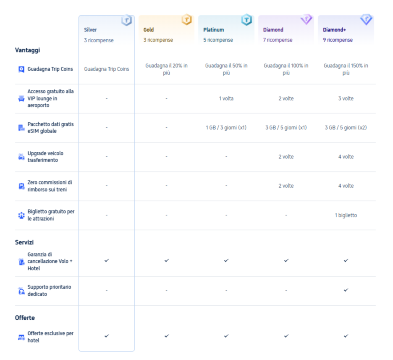Click the Platinum tier badge icon
Viewport: 393px width, 360px height.
click(246, 20)
